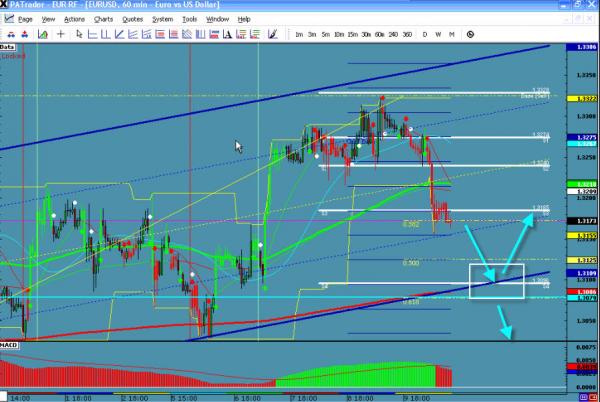This screenshot has height=402, width=600.
Task: Click the 1.3125 yellow price tag
Action: 584,260
